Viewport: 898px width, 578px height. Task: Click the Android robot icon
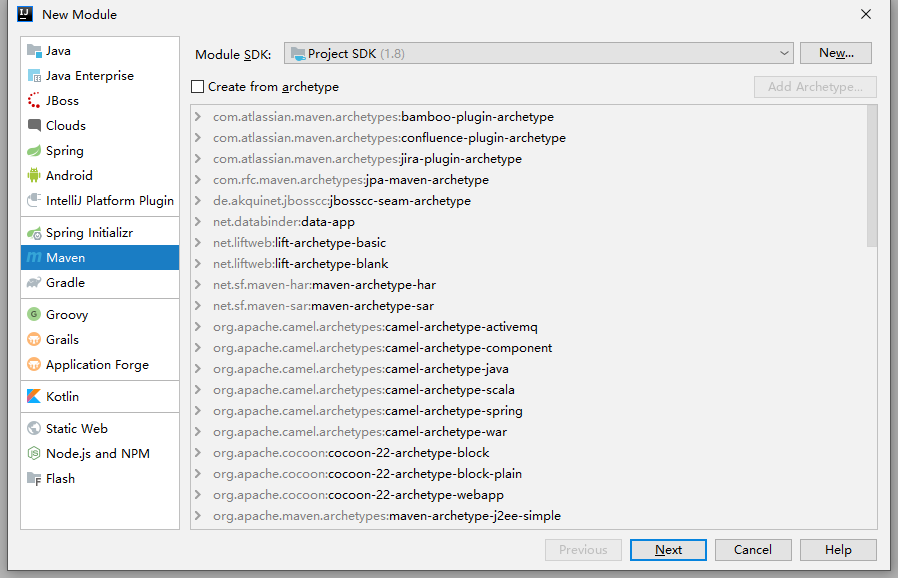click(34, 175)
